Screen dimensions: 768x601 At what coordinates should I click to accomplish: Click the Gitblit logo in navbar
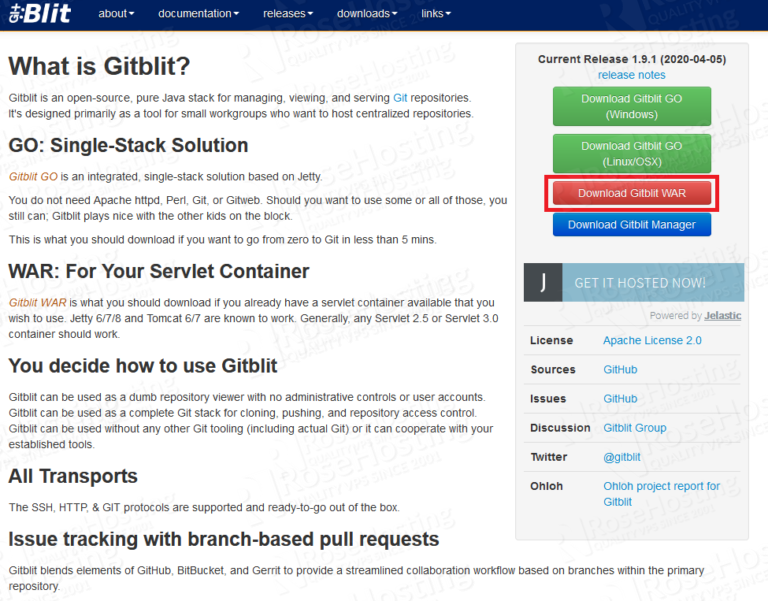coord(40,14)
